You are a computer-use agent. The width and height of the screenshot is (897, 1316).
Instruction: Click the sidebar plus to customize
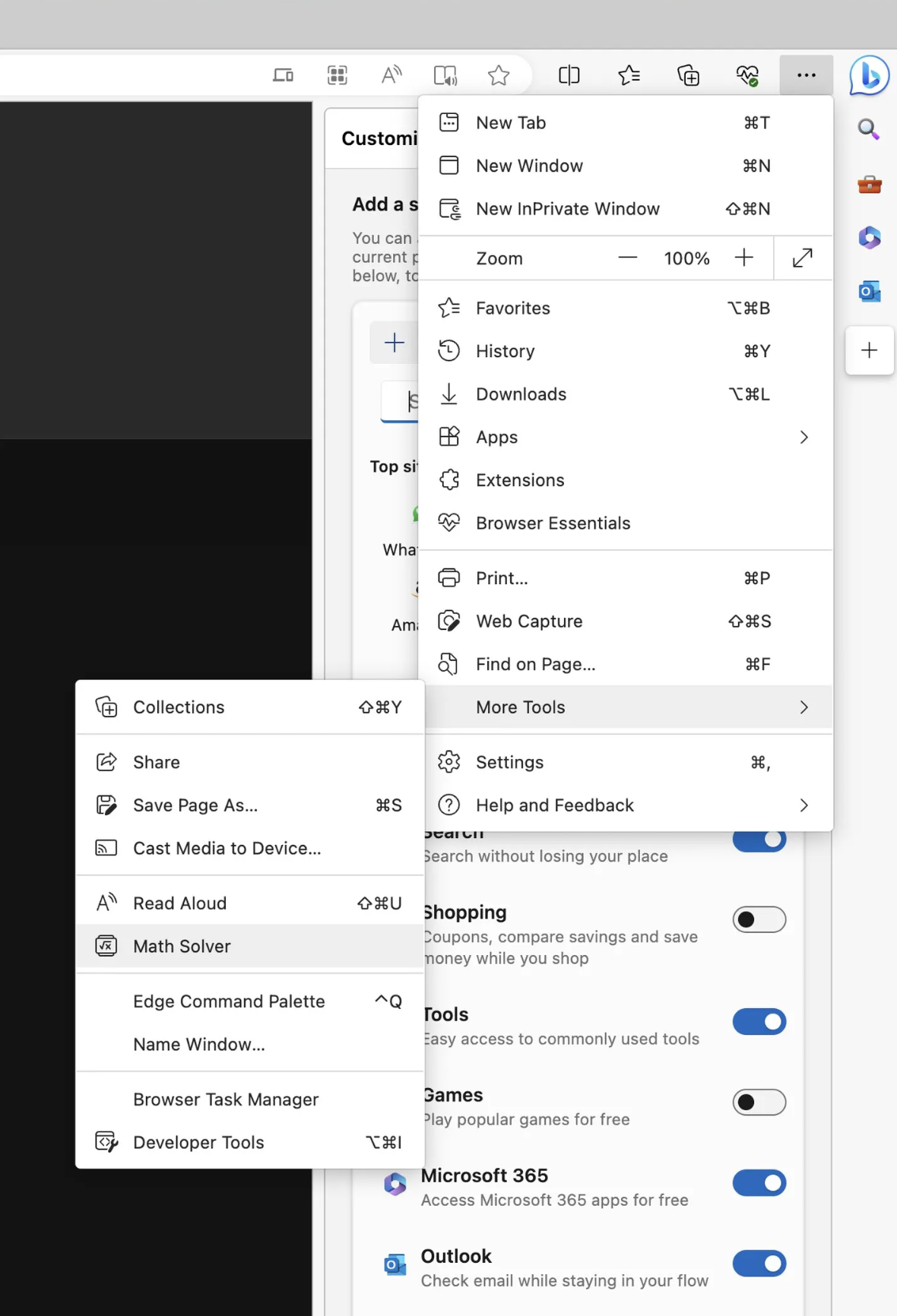pyautogui.click(x=869, y=350)
